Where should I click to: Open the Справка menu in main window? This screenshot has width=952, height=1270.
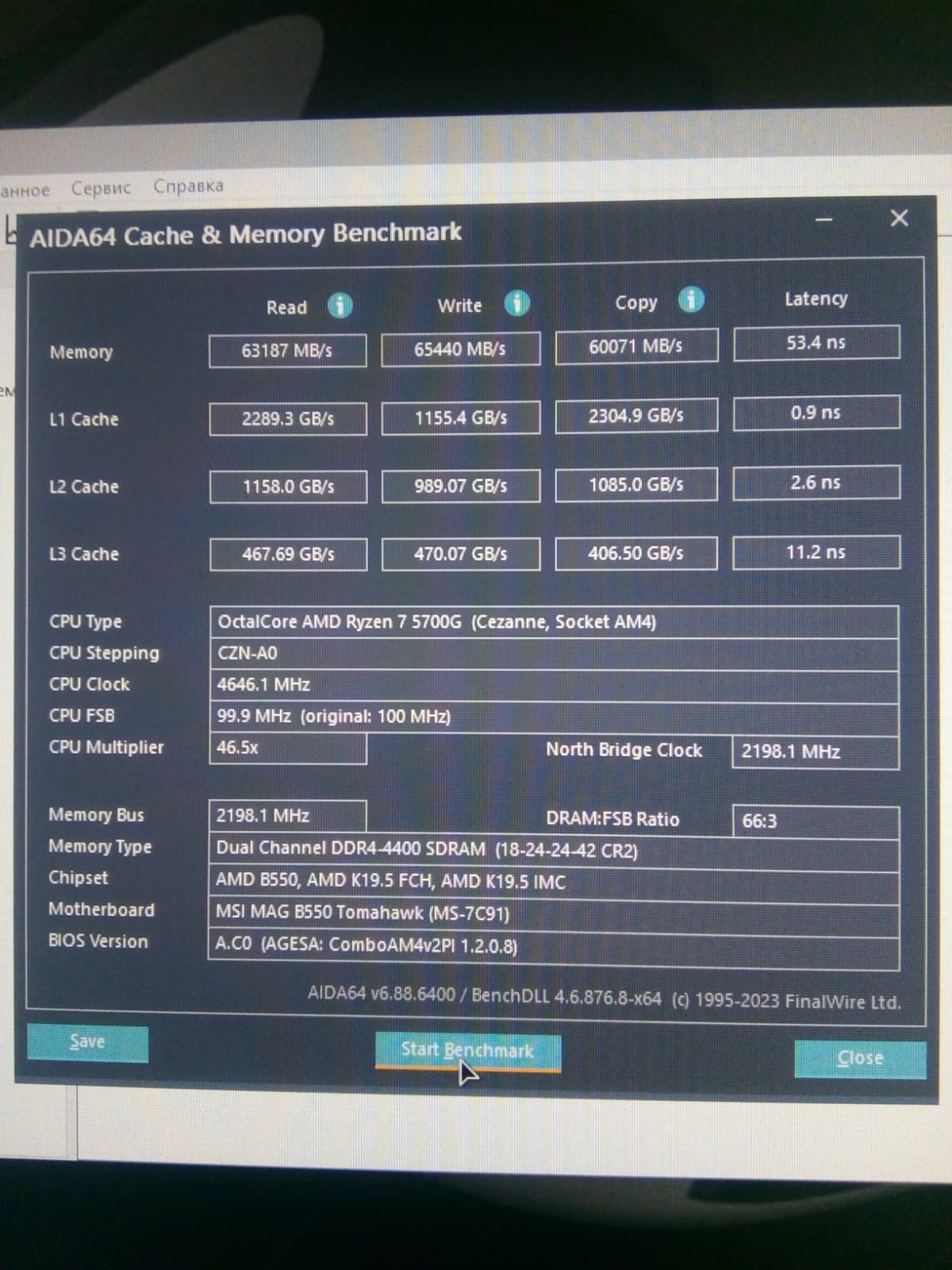[x=188, y=186]
